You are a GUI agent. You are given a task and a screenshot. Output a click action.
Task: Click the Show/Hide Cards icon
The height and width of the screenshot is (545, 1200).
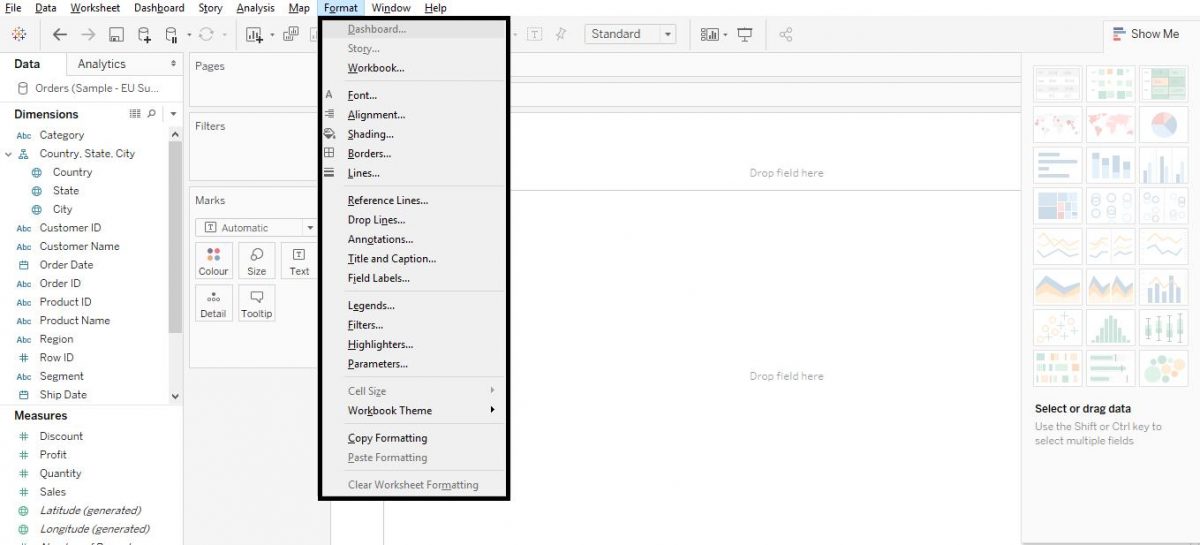tap(710, 34)
